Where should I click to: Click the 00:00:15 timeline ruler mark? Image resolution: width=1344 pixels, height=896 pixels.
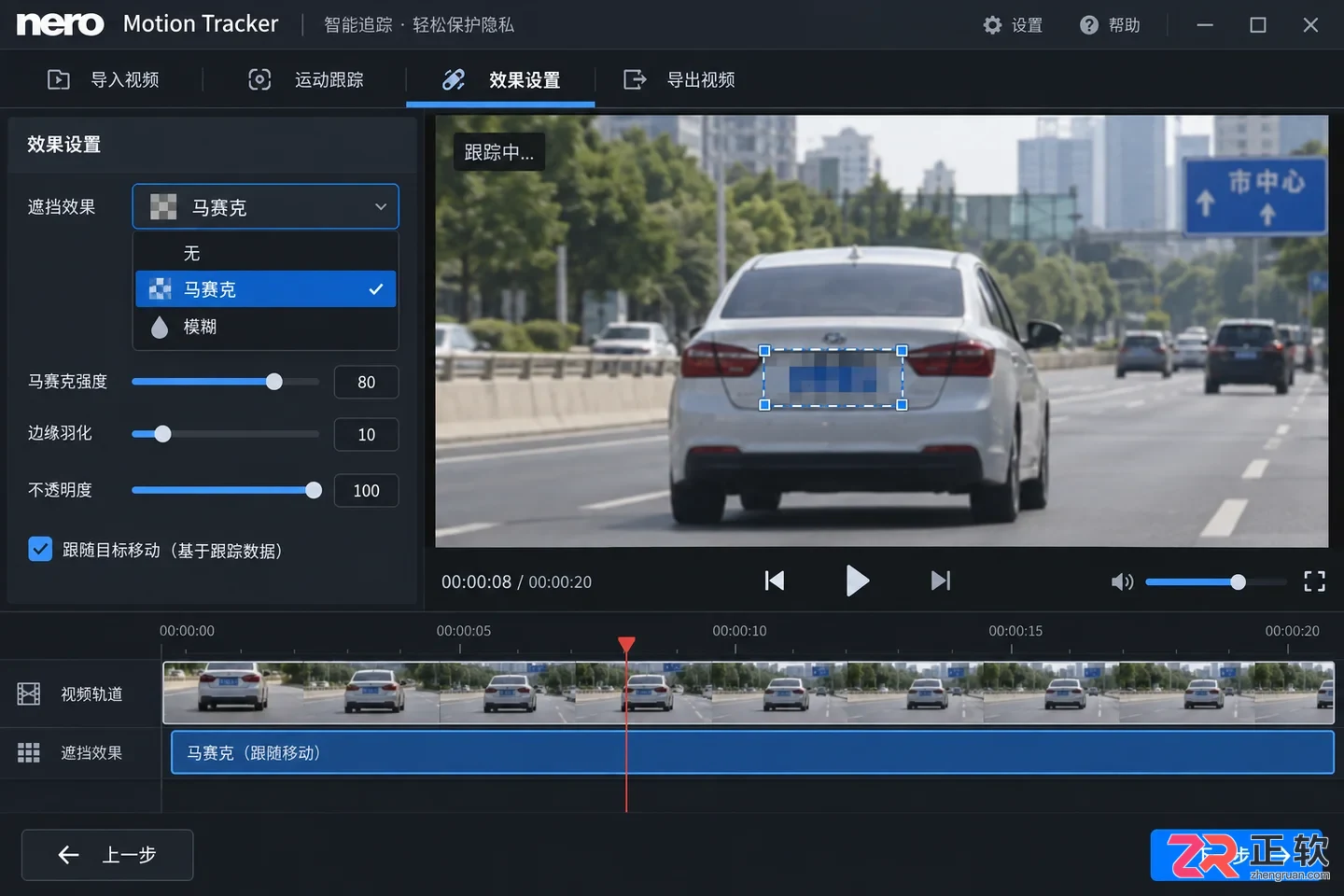pos(1015,631)
